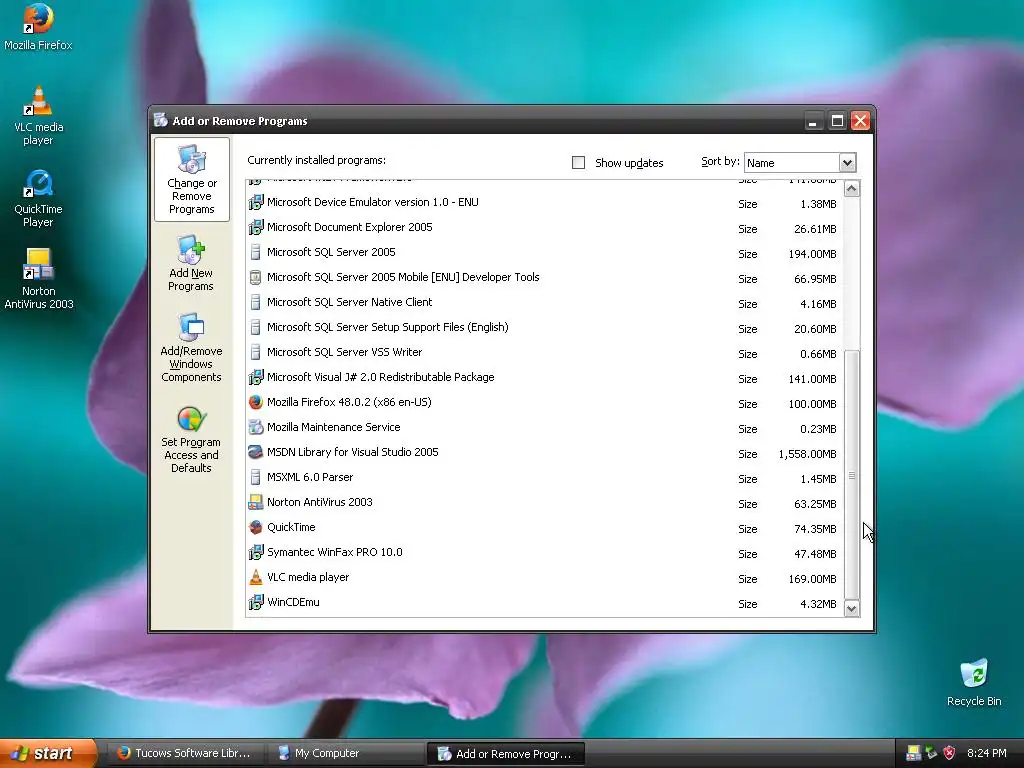Click the 8:24 PM taskbar clock
Image resolution: width=1024 pixels, height=768 pixels.
(x=986, y=753)
